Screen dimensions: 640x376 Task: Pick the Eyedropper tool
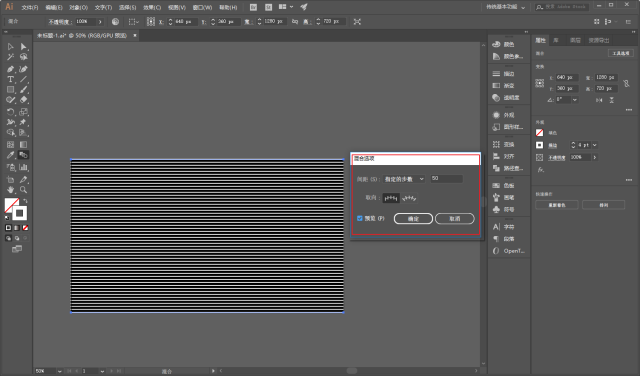click(10, 155)
